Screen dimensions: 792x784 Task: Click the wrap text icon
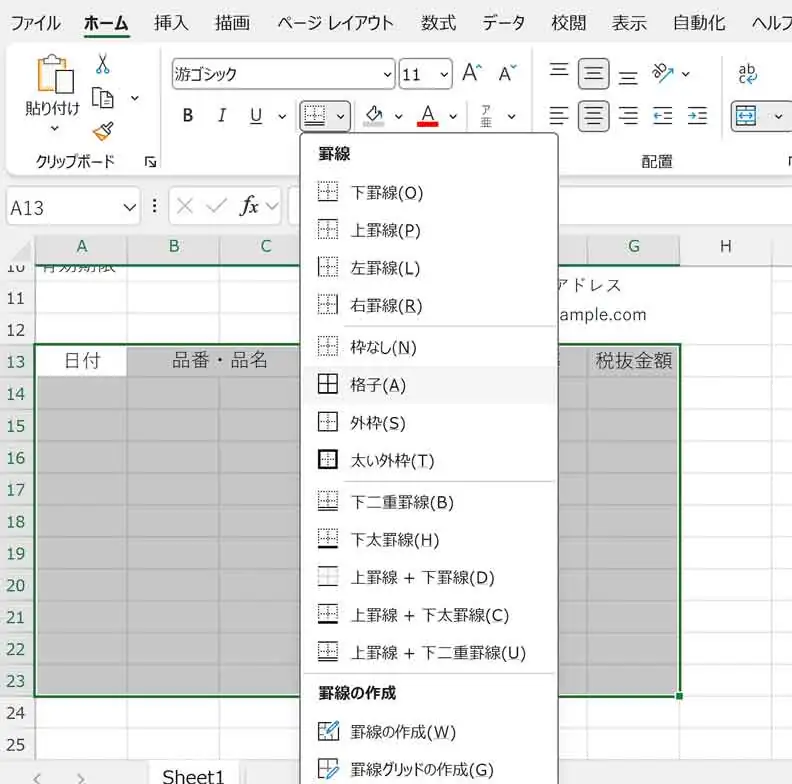coord(747,73)
